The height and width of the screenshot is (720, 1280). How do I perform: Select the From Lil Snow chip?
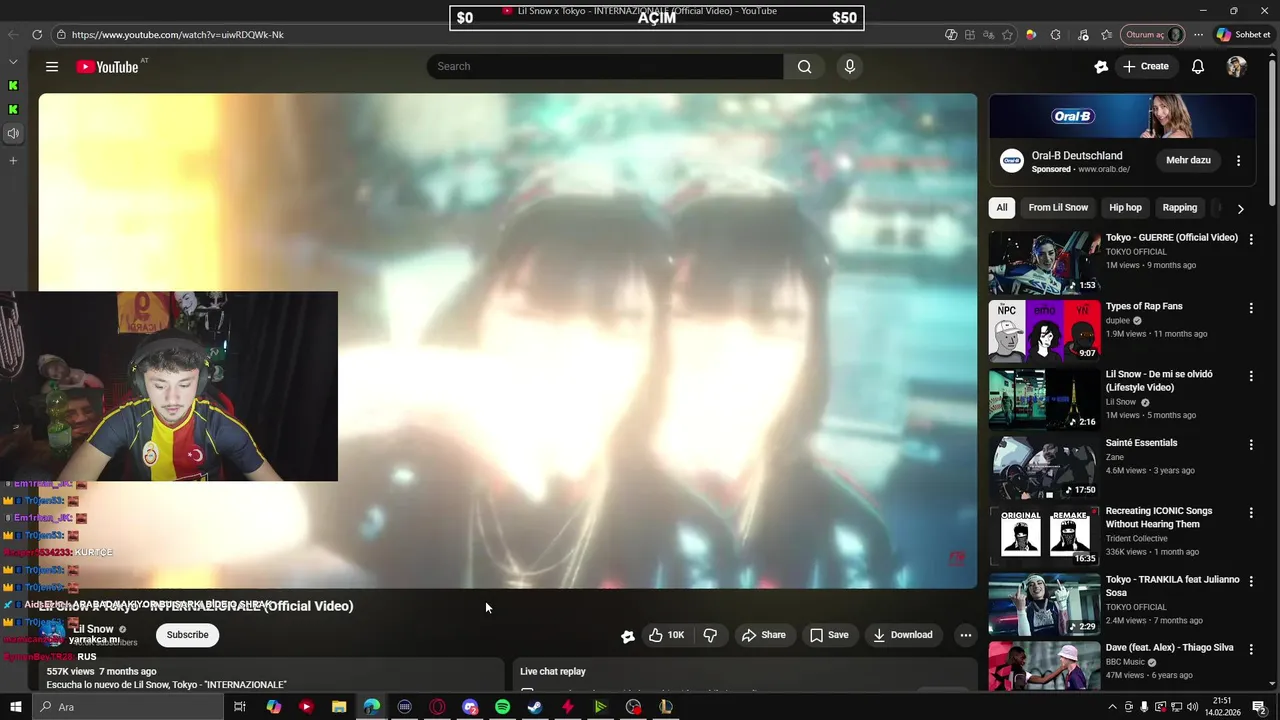[1058, 208]
